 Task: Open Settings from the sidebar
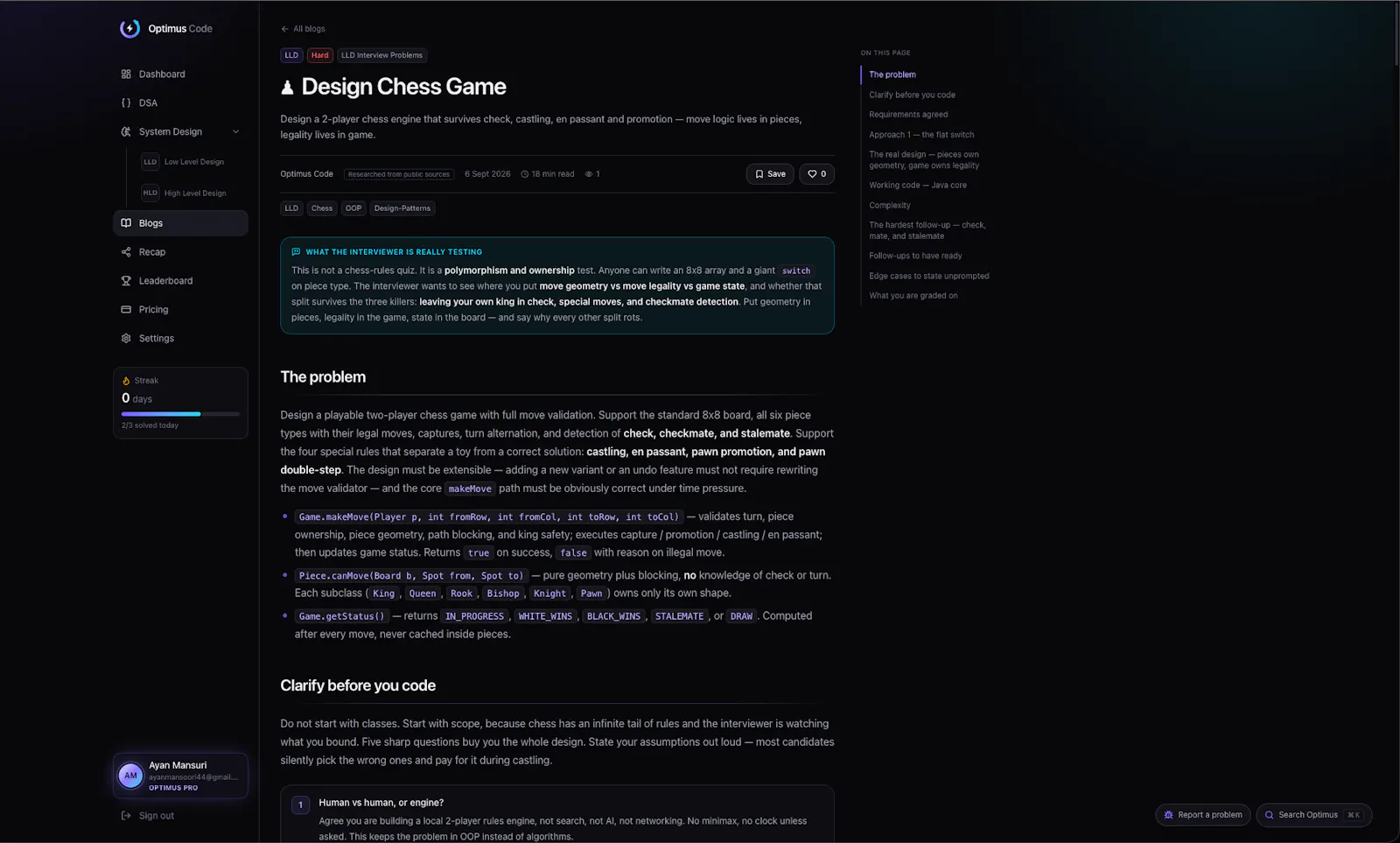tap(180, 339)
